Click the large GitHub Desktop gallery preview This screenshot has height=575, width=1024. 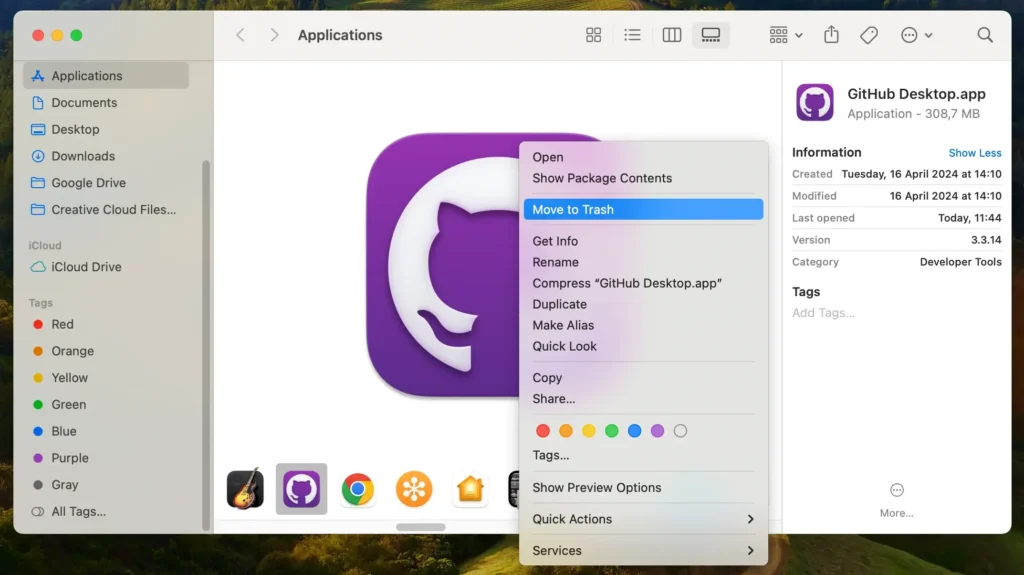444,265
